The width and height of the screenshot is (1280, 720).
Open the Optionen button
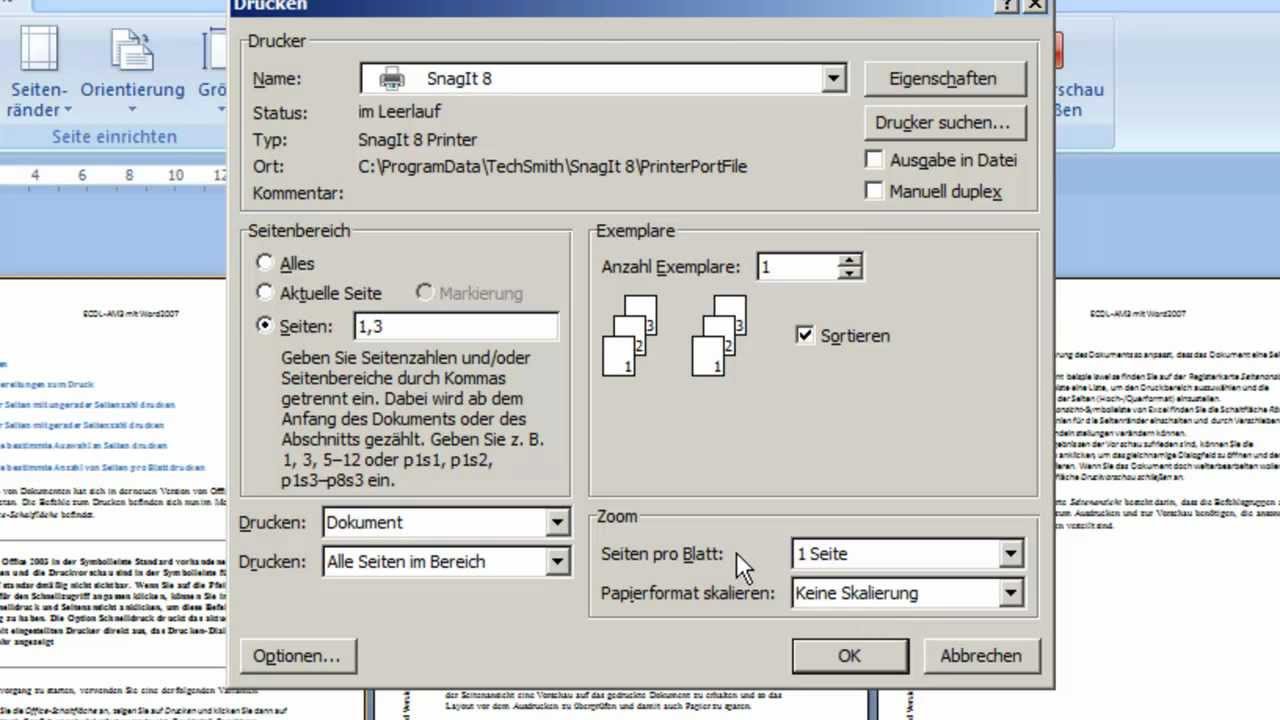[297, 656]
